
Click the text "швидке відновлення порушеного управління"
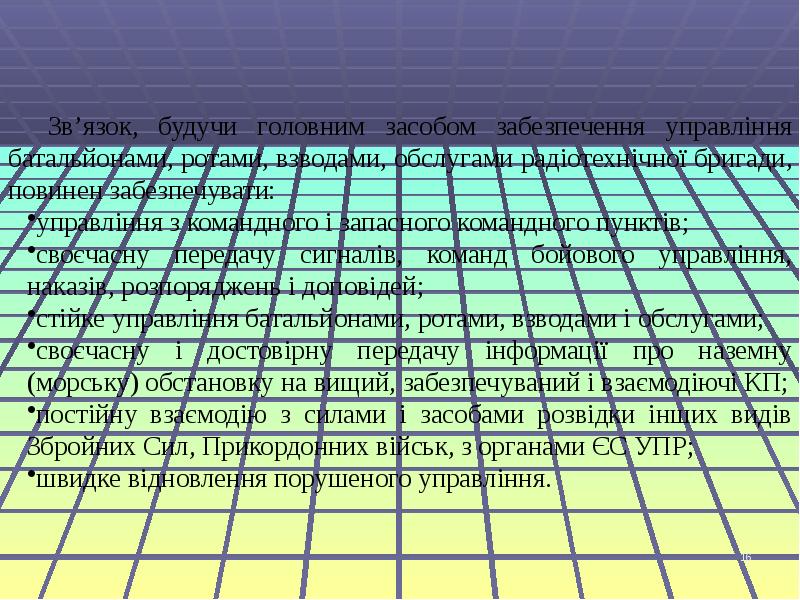292,479
